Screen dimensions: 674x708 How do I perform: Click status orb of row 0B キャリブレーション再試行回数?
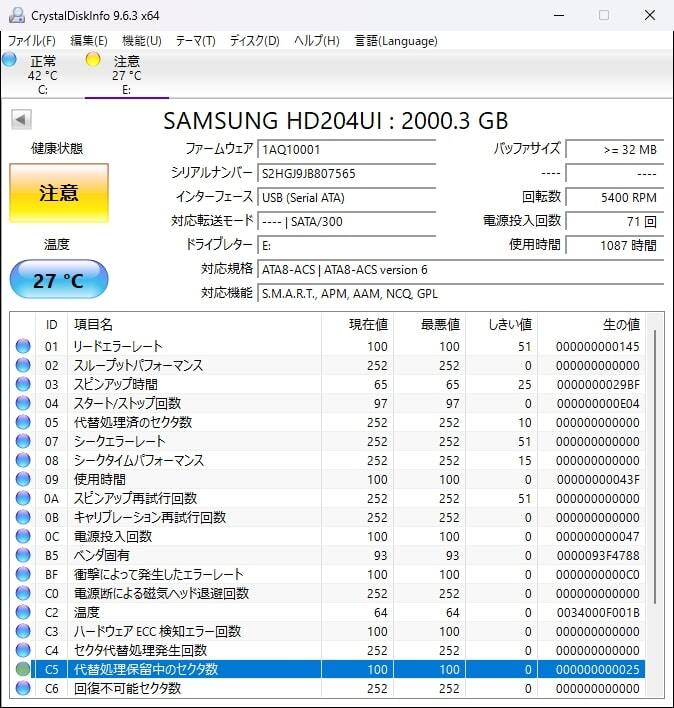click(x=23, y=517)
